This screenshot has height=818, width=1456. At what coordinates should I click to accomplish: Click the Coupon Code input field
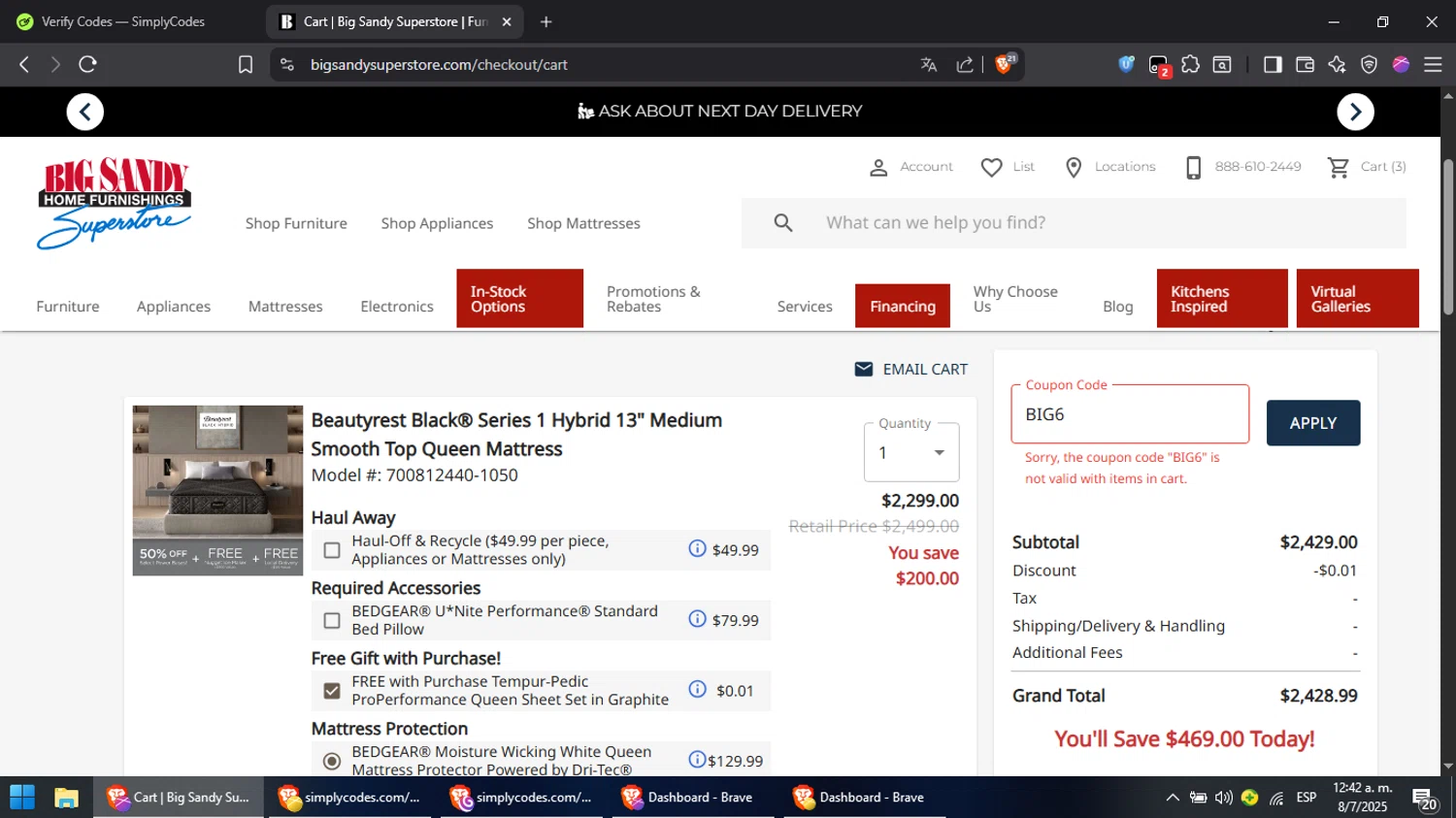pos(1130,414)
